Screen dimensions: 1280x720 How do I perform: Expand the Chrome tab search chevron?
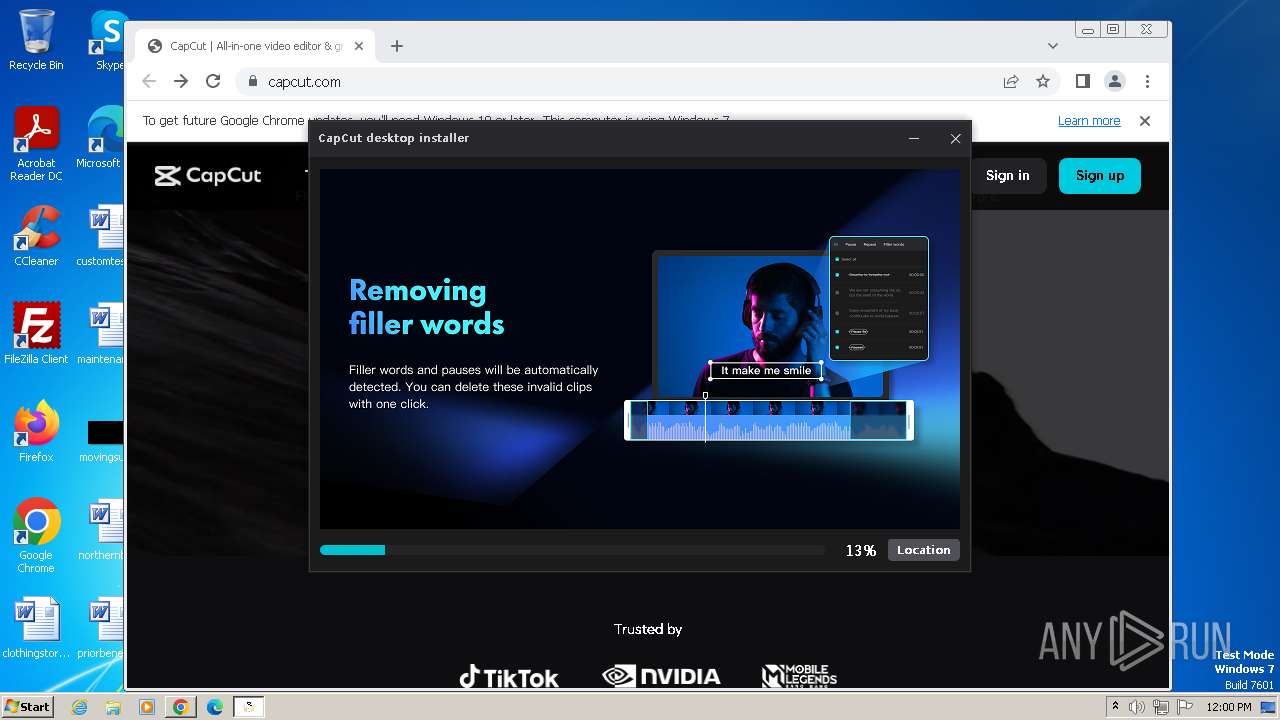pos(1053,46)
